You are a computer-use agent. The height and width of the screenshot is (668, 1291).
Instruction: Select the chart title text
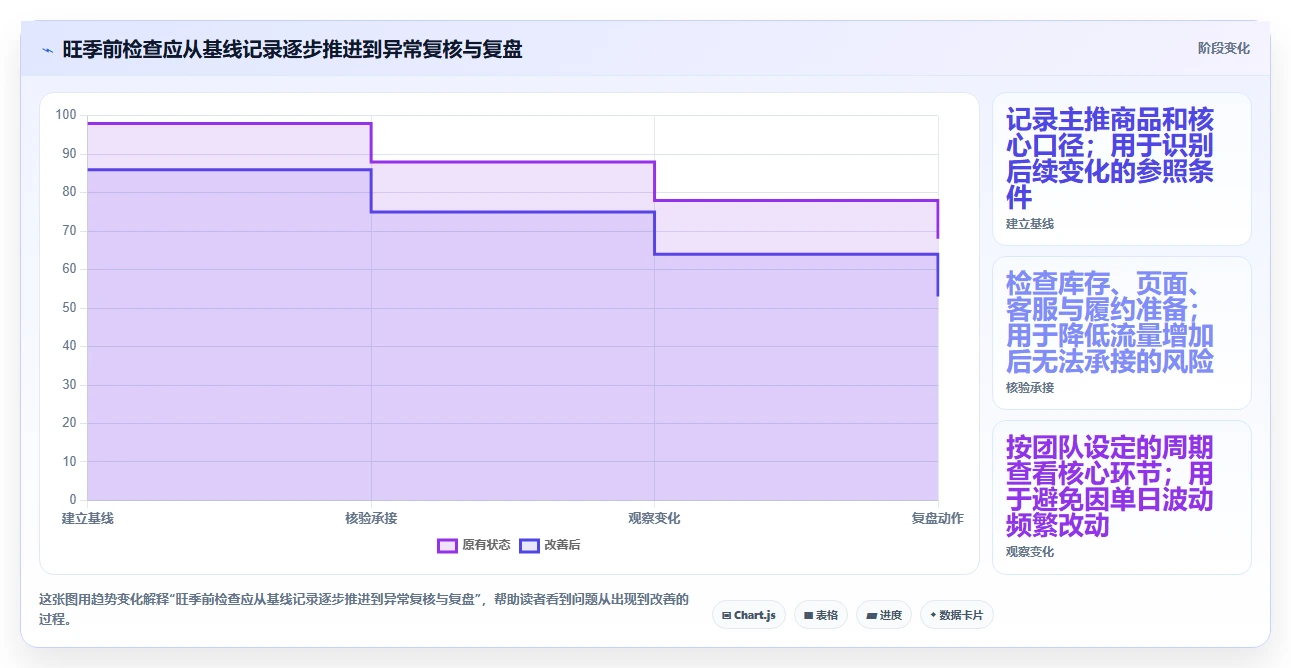[292, 49]
